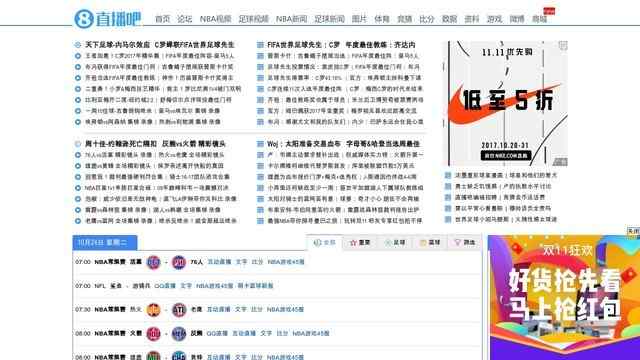
Task: Open the 数据 navigation item
Action: (449, 19)
